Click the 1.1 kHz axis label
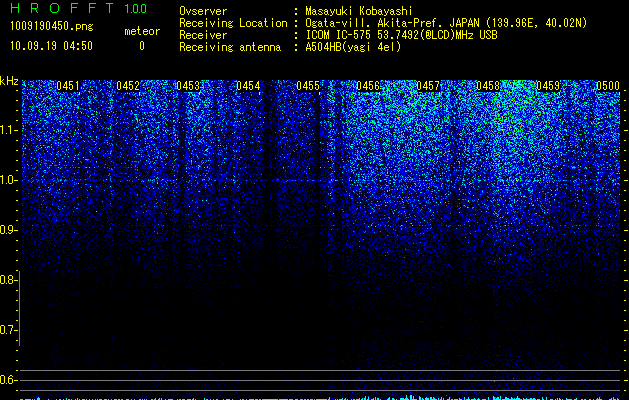The image size is (629, 400). click(x=8, y=130)
